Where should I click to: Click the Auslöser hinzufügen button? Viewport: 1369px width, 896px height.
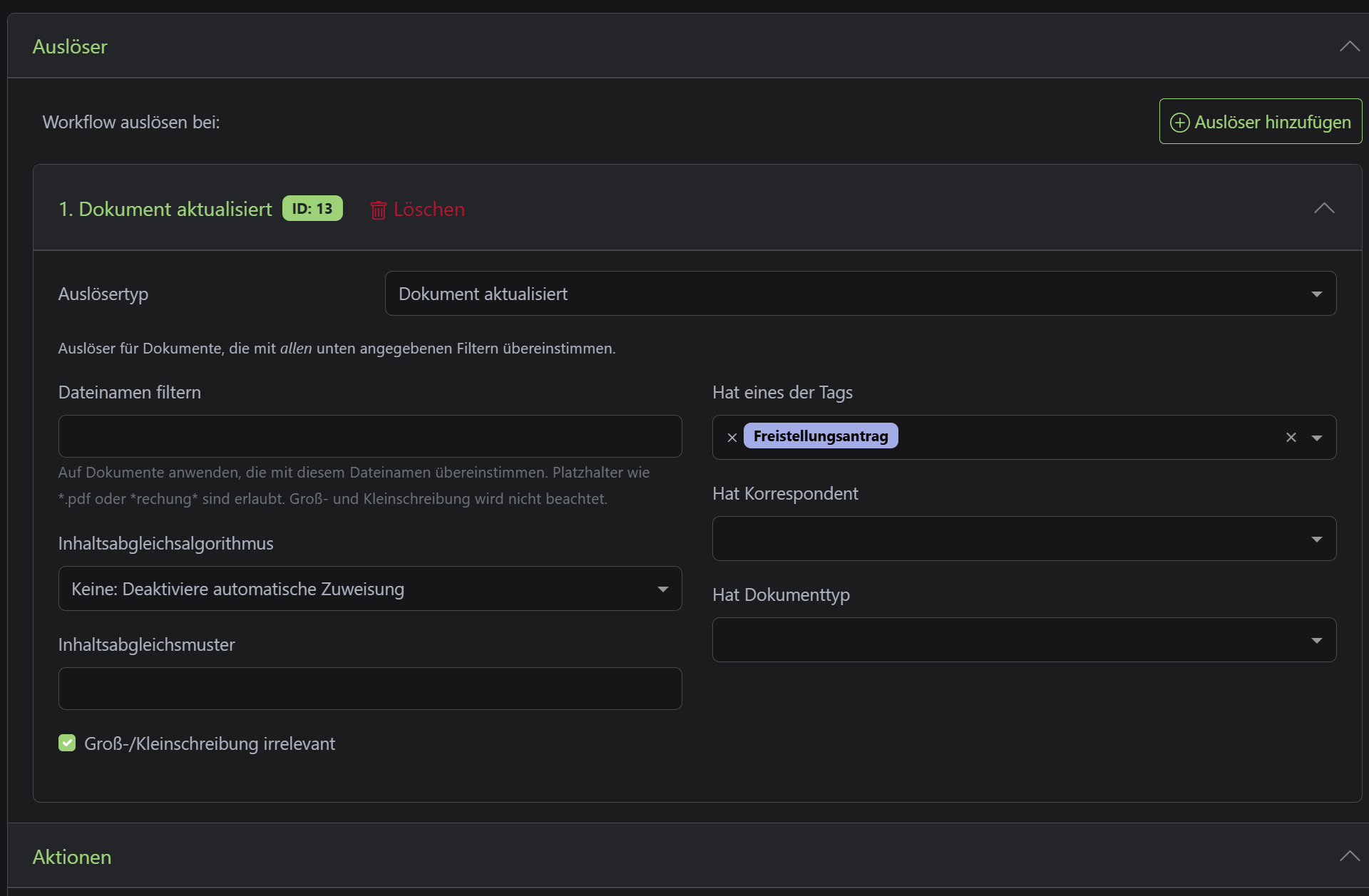tap(1260, 122)
